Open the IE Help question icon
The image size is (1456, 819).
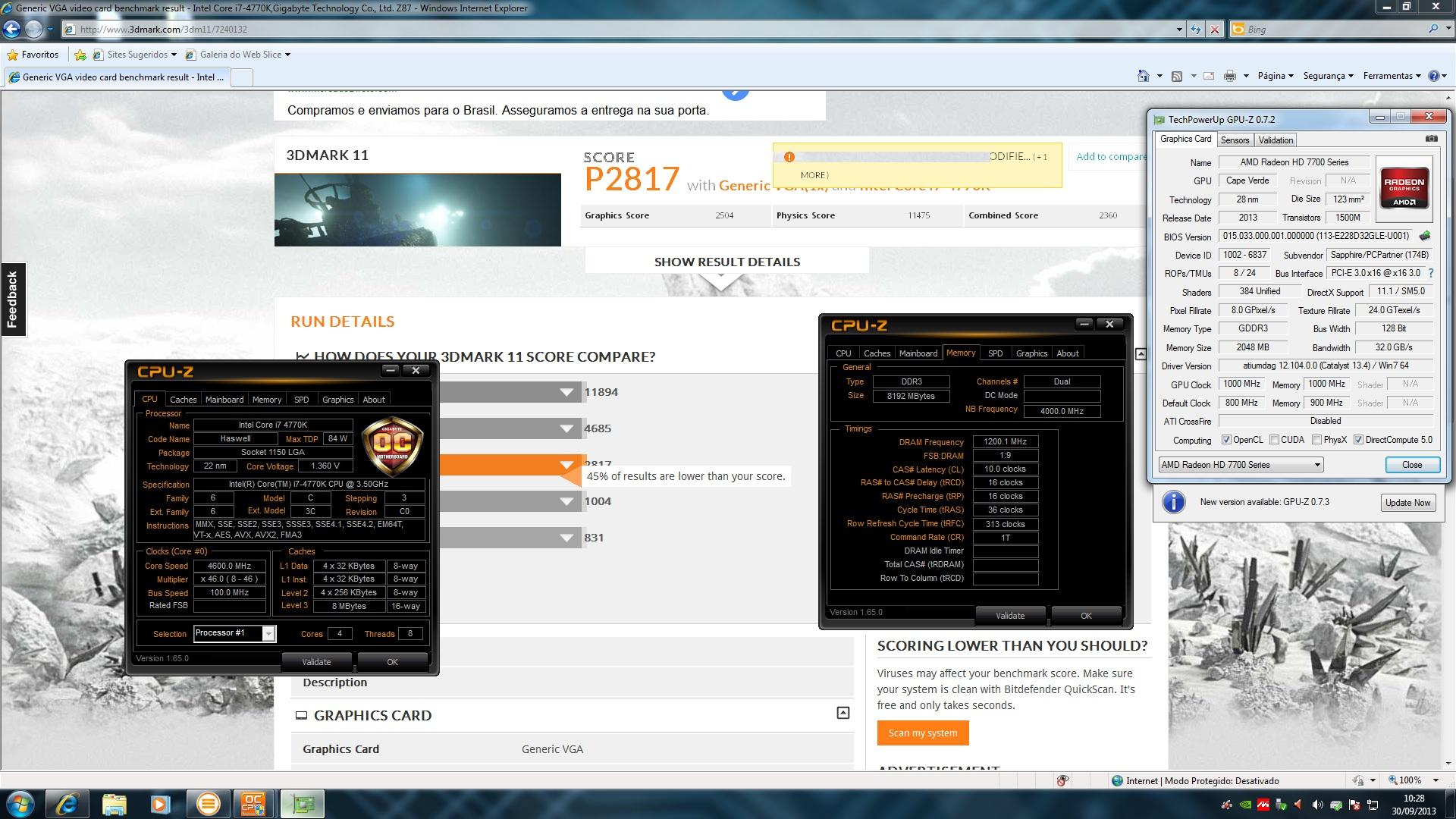click(x=1434, y=76)
